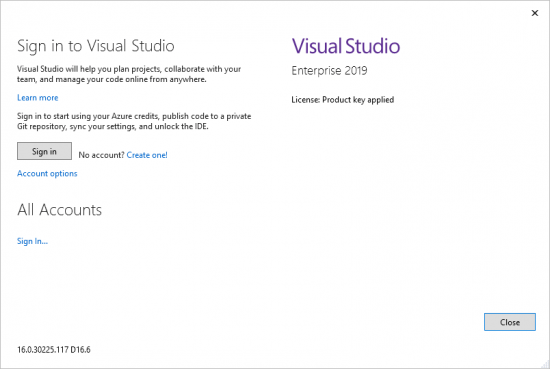The image size is (550, 369).
Task: Click the Sign in button
Action: tap(44, 151)
